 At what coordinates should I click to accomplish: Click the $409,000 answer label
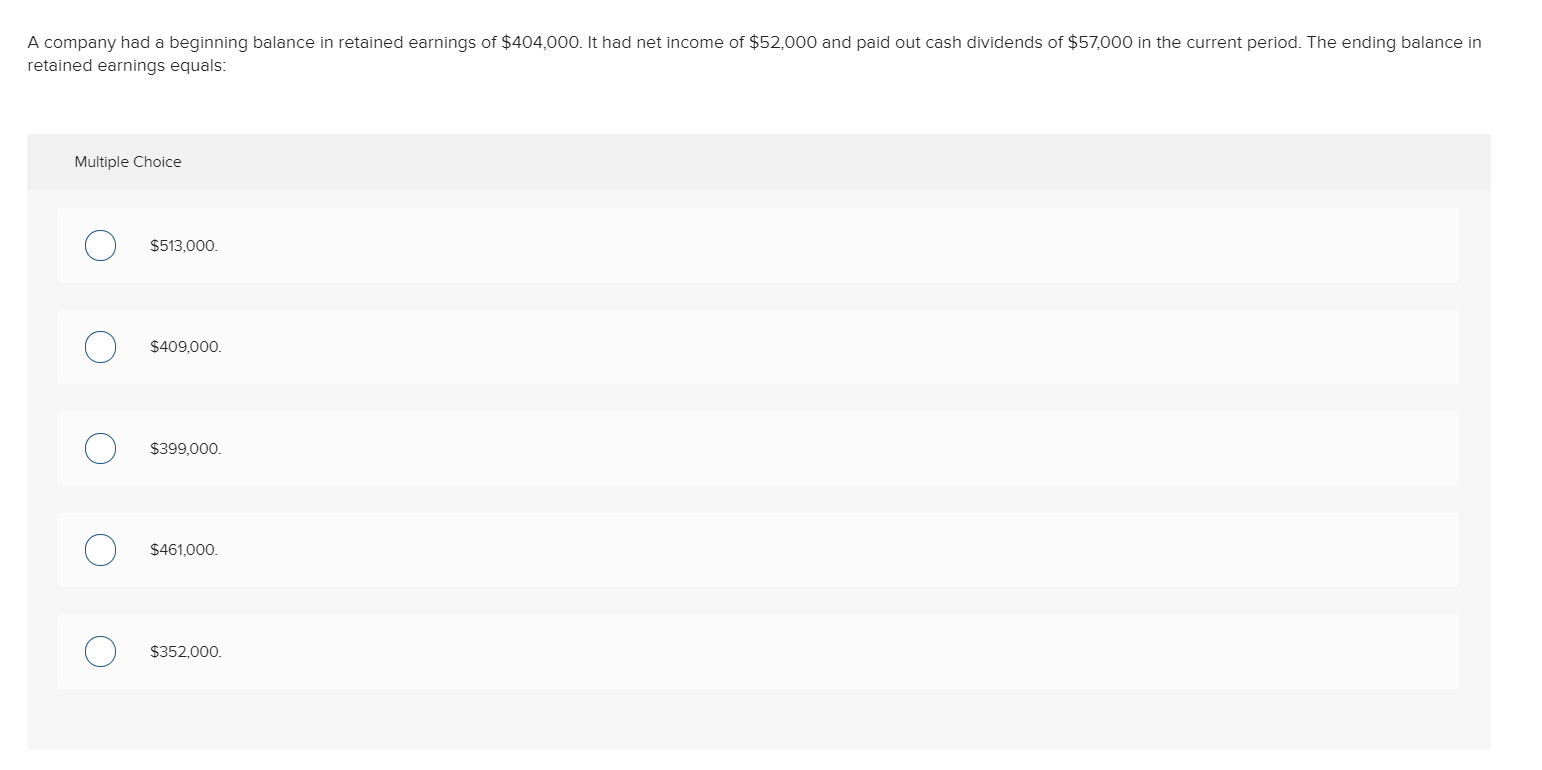pyautogui.click(x=186, y=347)
